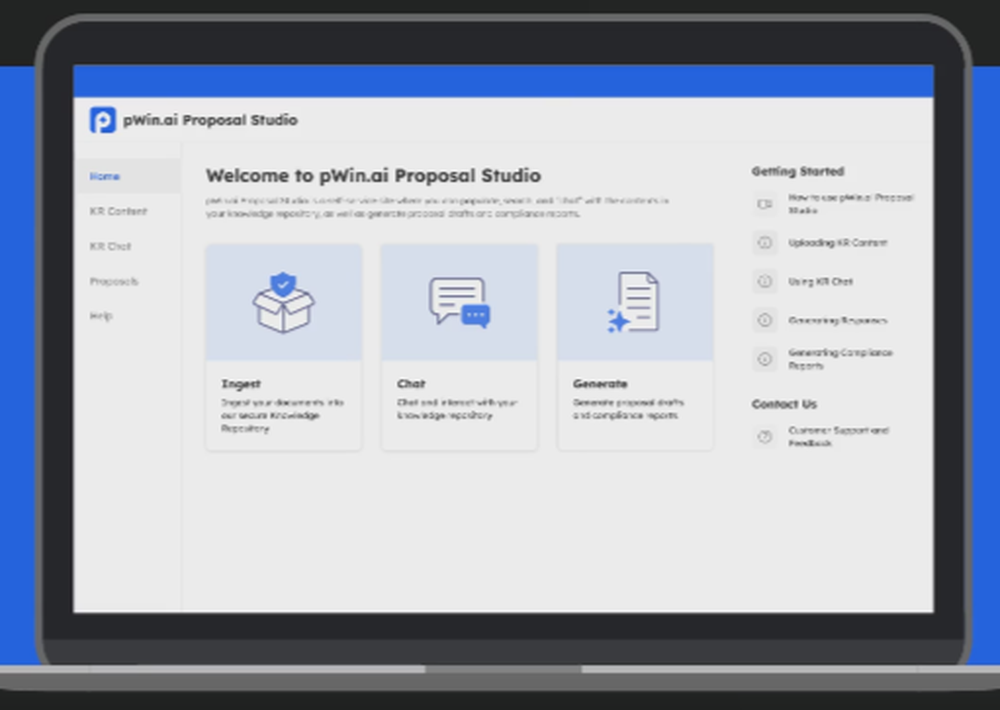1000x710 pixels.
Task: Click the pWin.ai Proposal Studio header title
Action: (x=210, y=120)
